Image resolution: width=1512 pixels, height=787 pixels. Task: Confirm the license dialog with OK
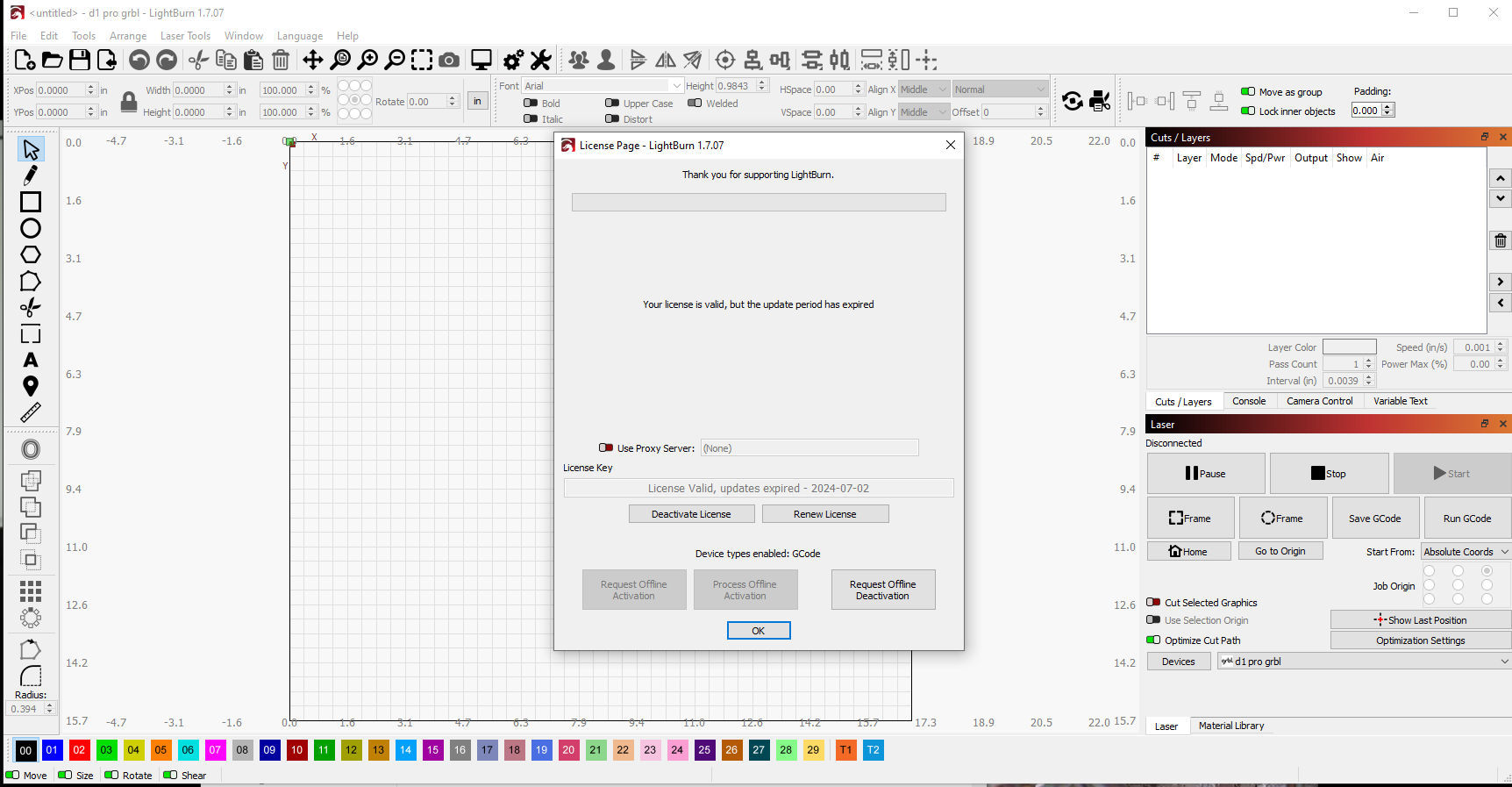click(758, 631)
